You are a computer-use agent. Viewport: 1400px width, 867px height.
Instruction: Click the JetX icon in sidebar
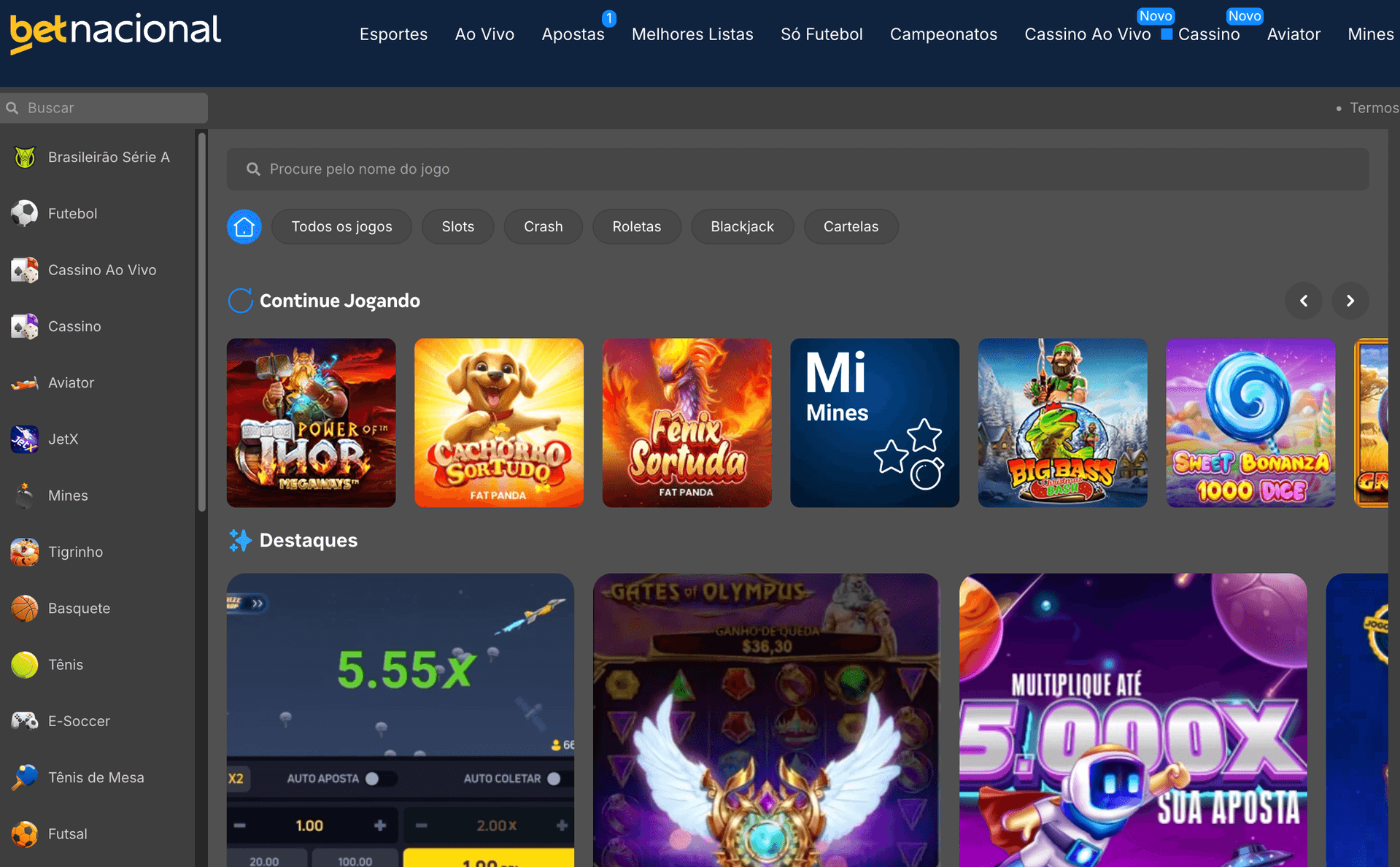point(25,439)
